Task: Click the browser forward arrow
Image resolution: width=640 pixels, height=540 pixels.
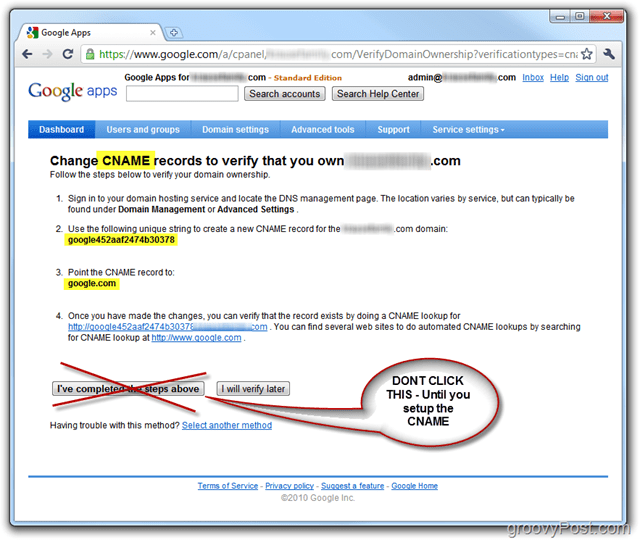Action: (47, 54)
